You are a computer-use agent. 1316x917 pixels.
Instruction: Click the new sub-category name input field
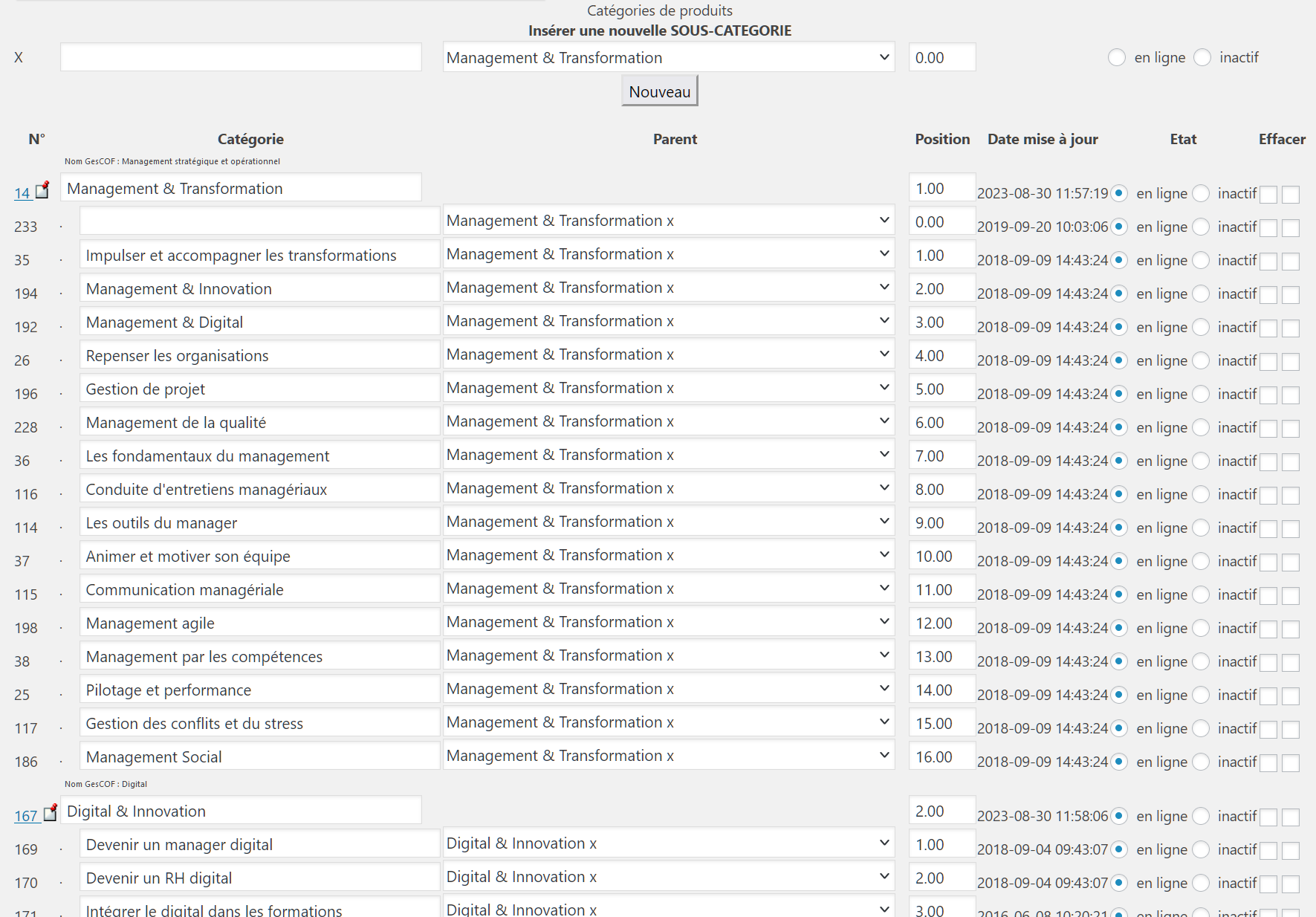point(241,57)
